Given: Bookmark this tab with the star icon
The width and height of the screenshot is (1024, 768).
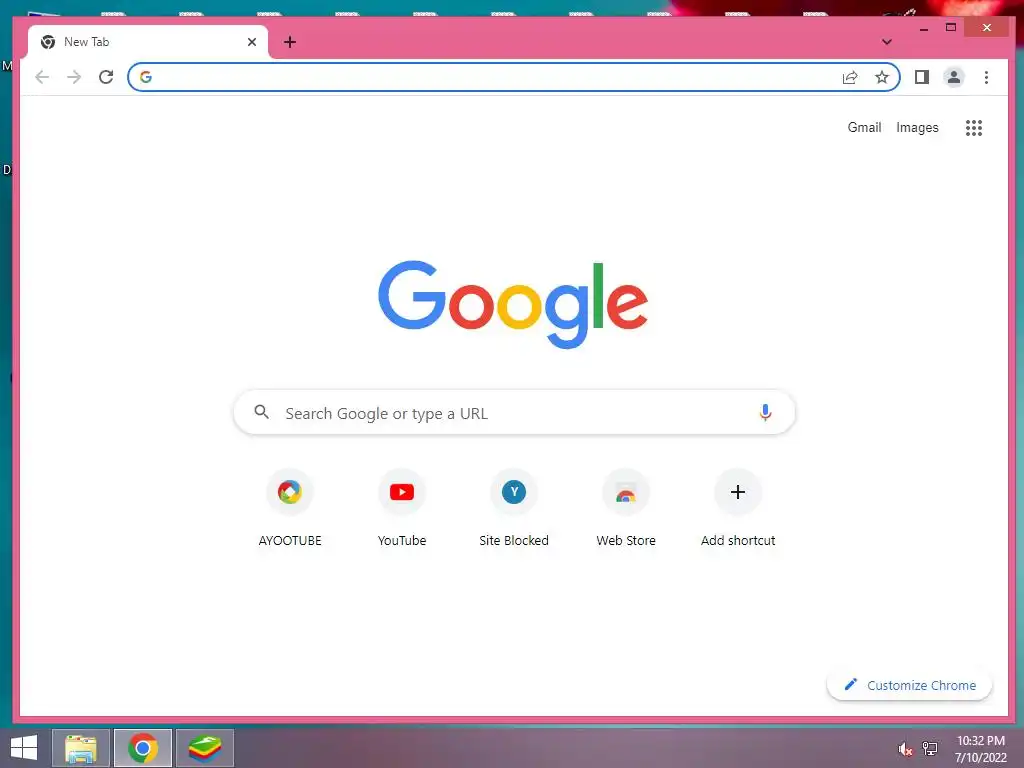Looking at the screenshot, I should coord(882,78).
